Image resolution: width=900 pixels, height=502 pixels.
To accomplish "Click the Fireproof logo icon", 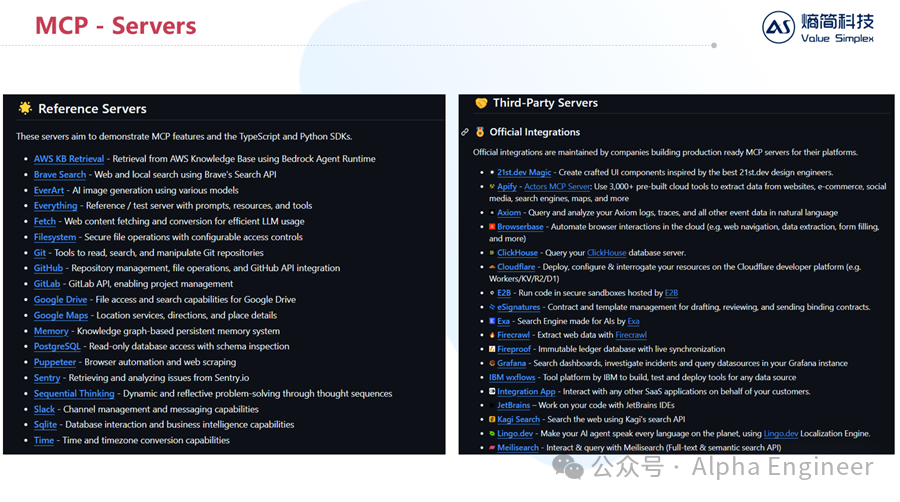I will [x=492, y=349].
